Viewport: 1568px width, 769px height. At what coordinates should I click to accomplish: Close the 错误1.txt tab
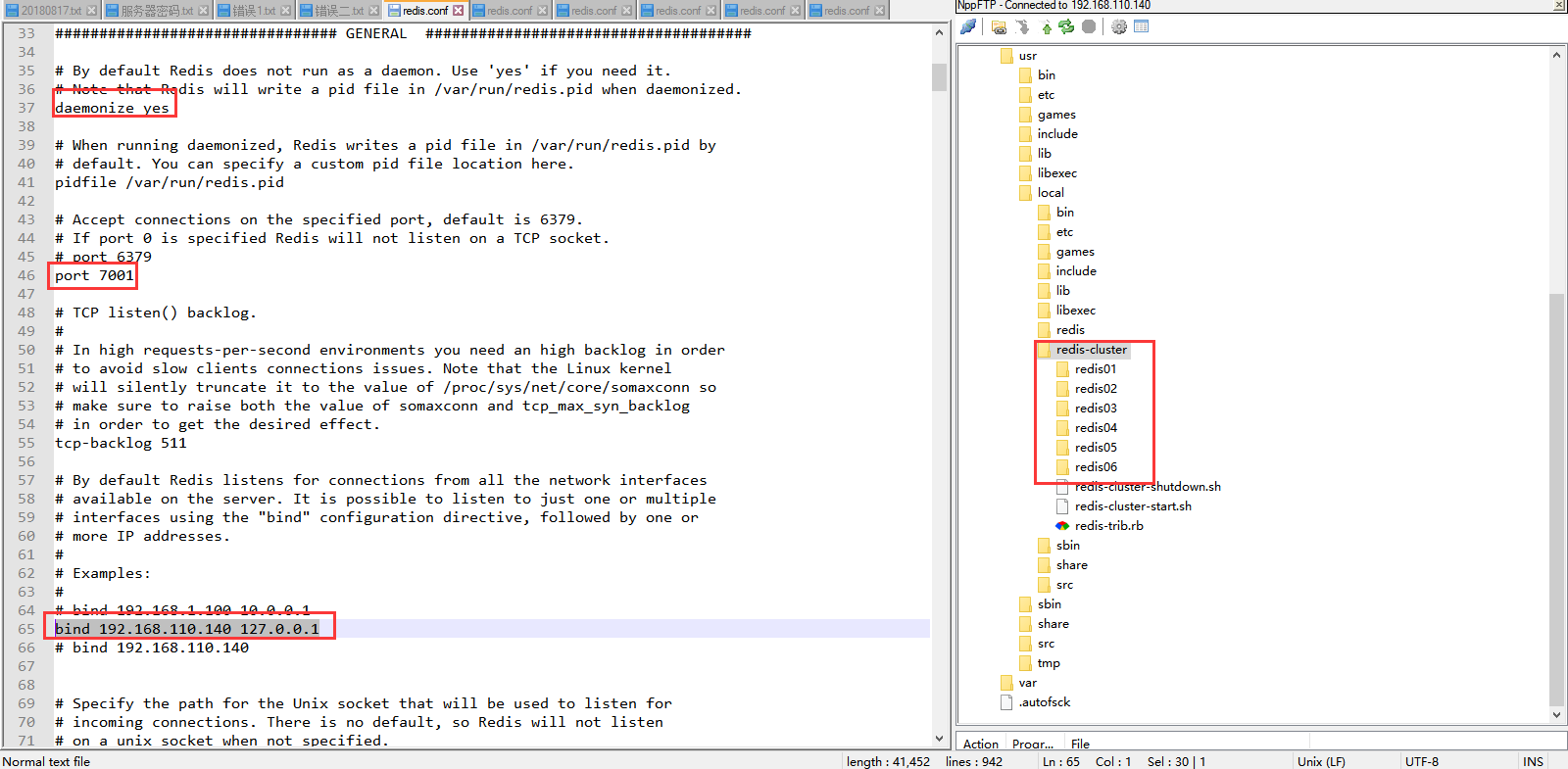pyautogui.click(x=286, y=11)
